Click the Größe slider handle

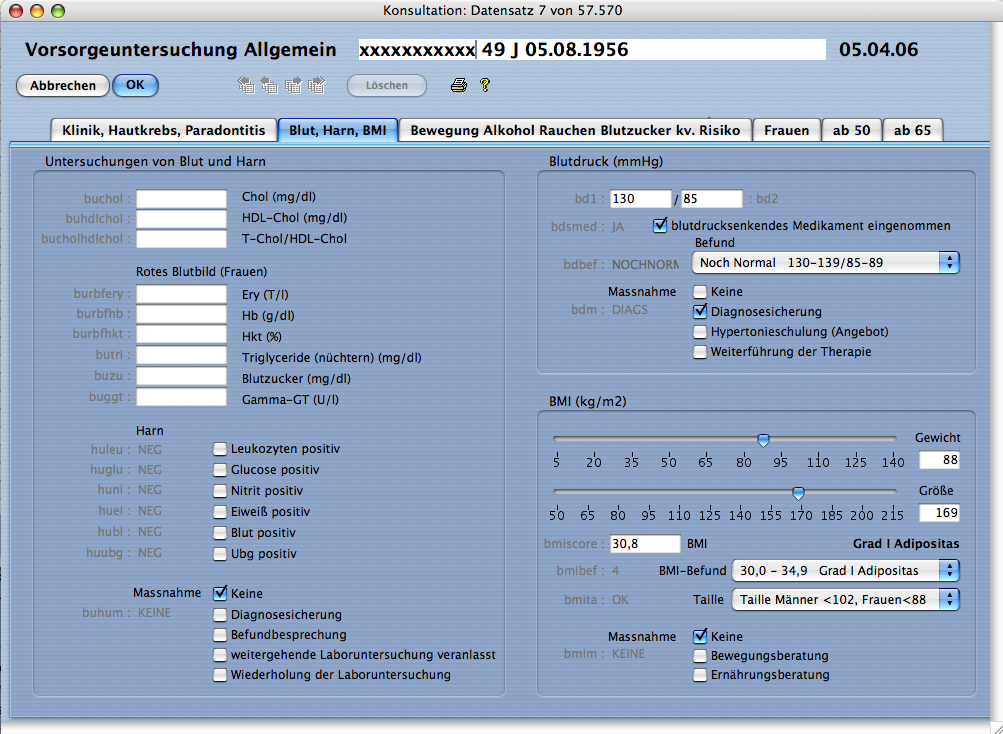click(x=798, y=493)
